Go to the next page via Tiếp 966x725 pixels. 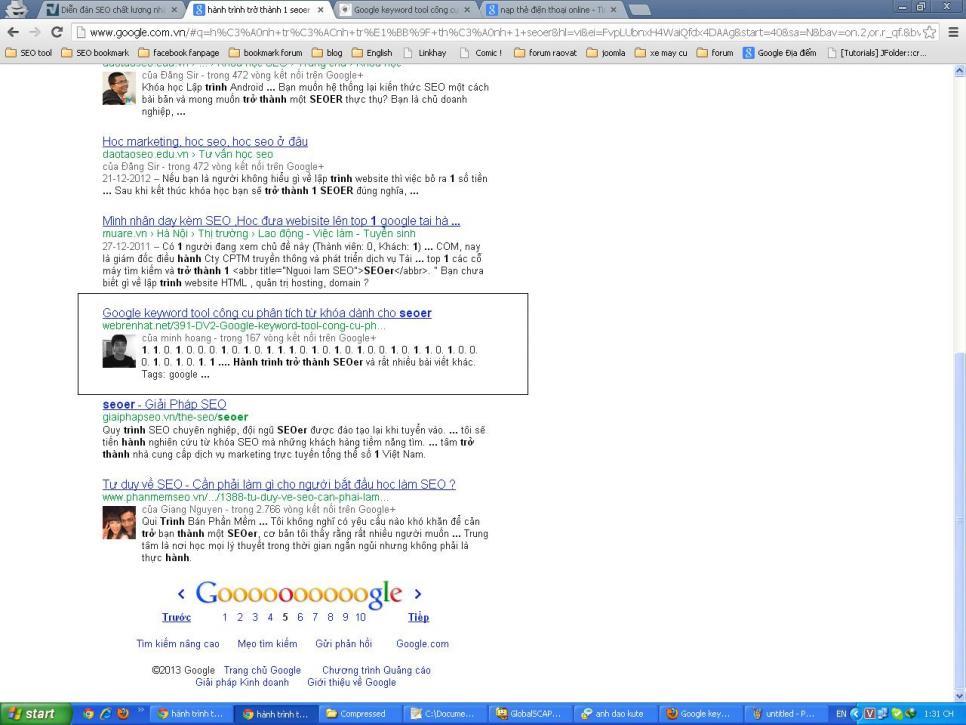pos(418,617)
